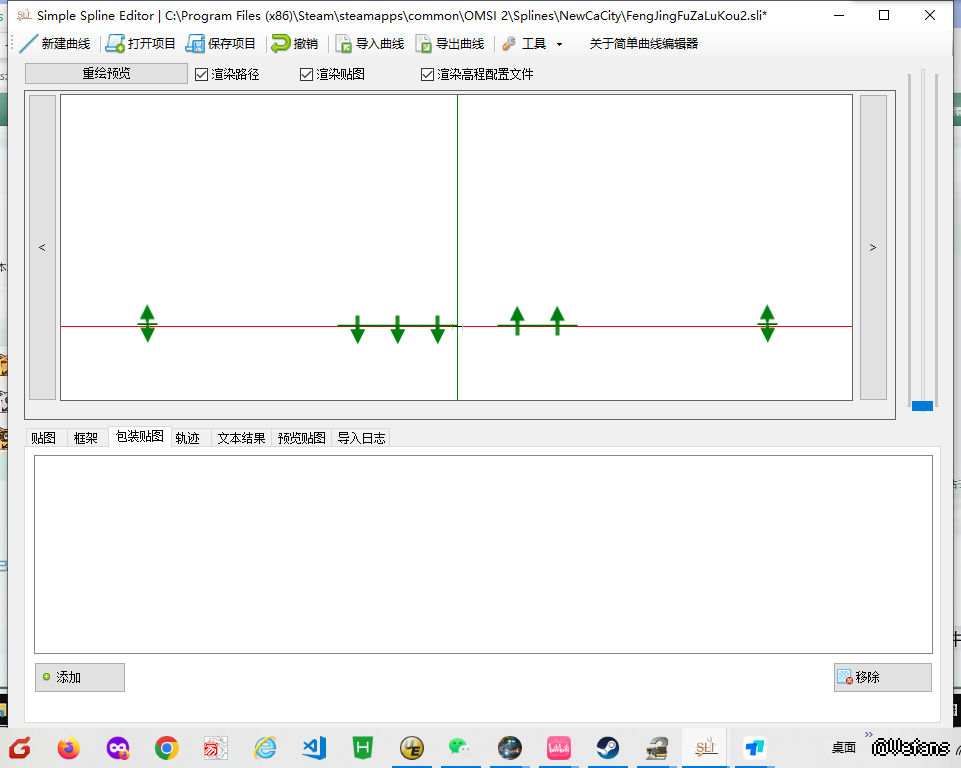Click the blue vertical zoom slider handle
Screen dimensions: 961x768
pos(922,405)
